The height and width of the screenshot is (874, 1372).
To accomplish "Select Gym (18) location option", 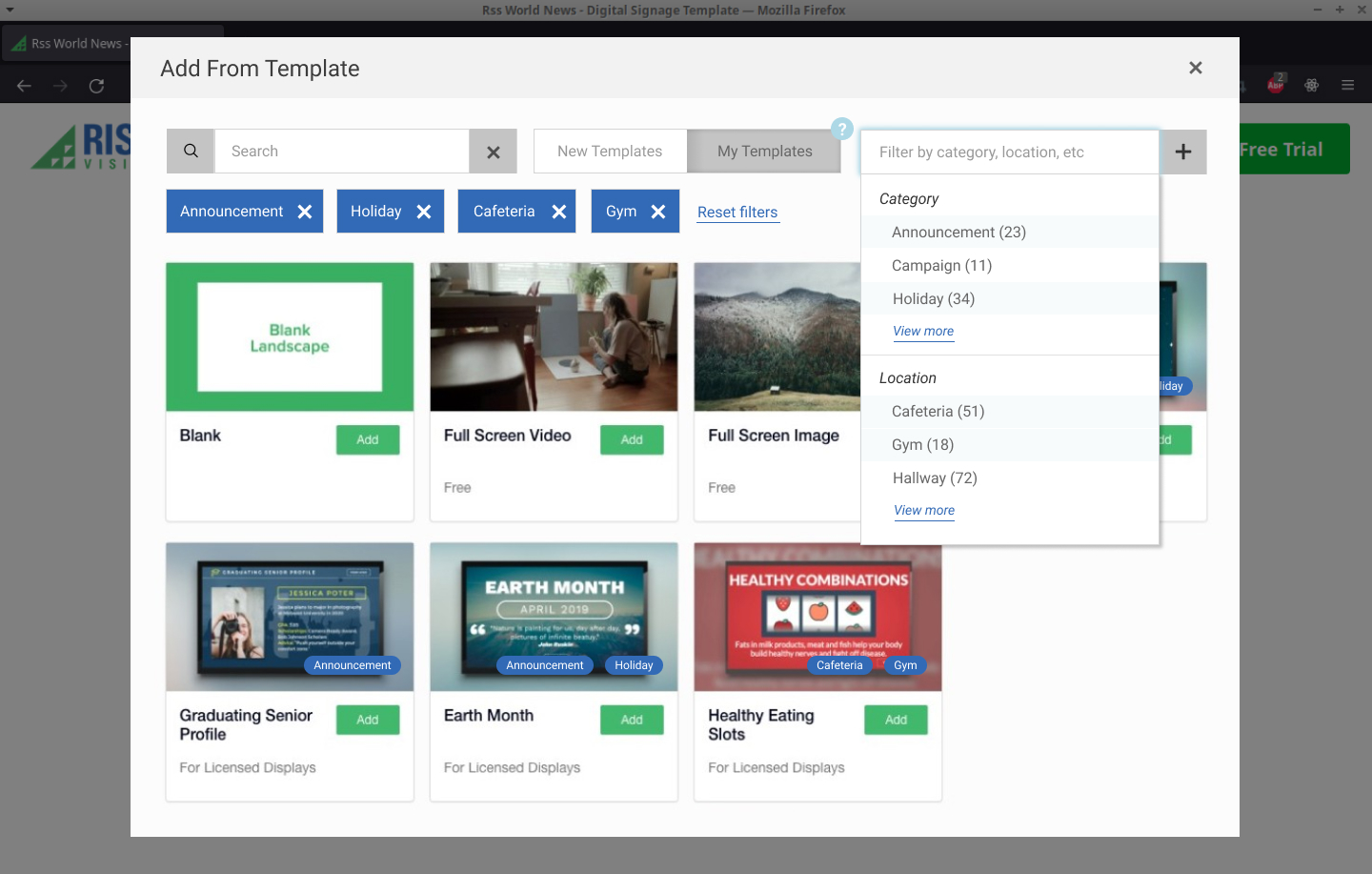I will tap(1010, 445).
